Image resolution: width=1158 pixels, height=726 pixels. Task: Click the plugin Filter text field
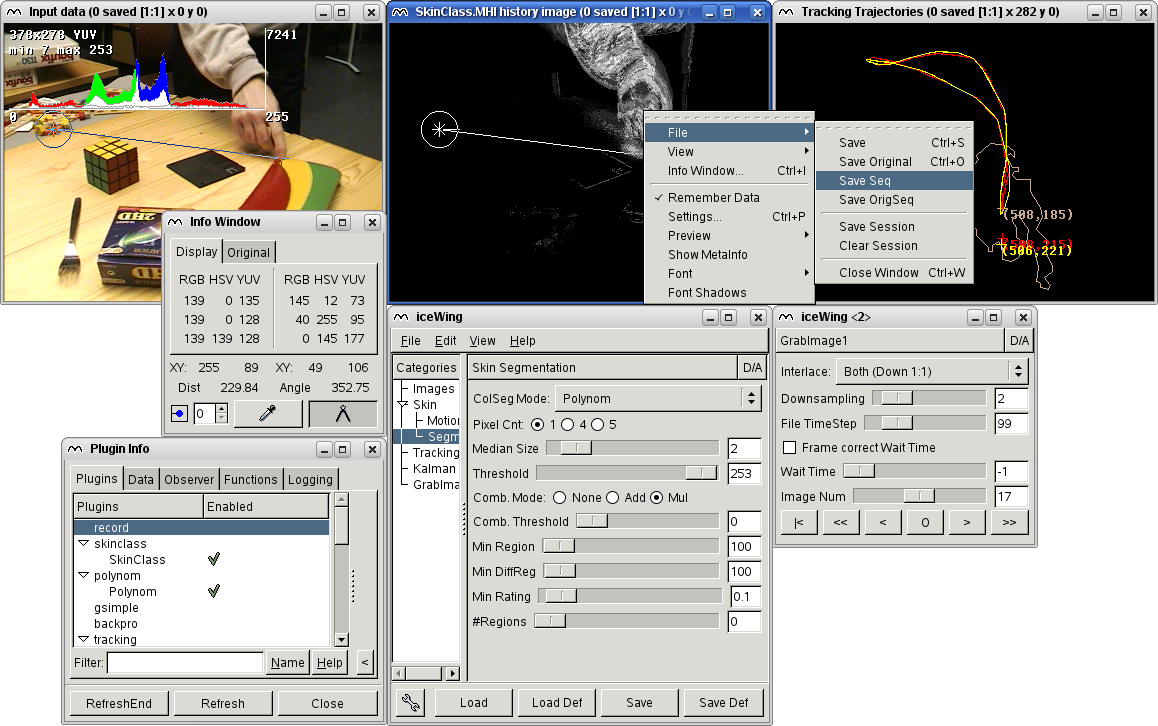point(185,662)
